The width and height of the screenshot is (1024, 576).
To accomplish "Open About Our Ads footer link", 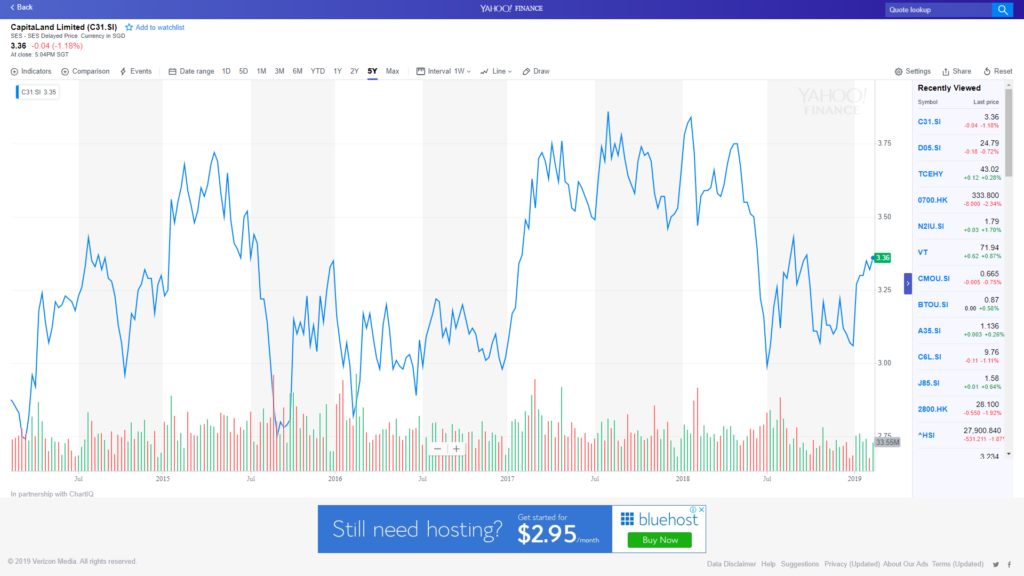I will click(x=905, y=564).
